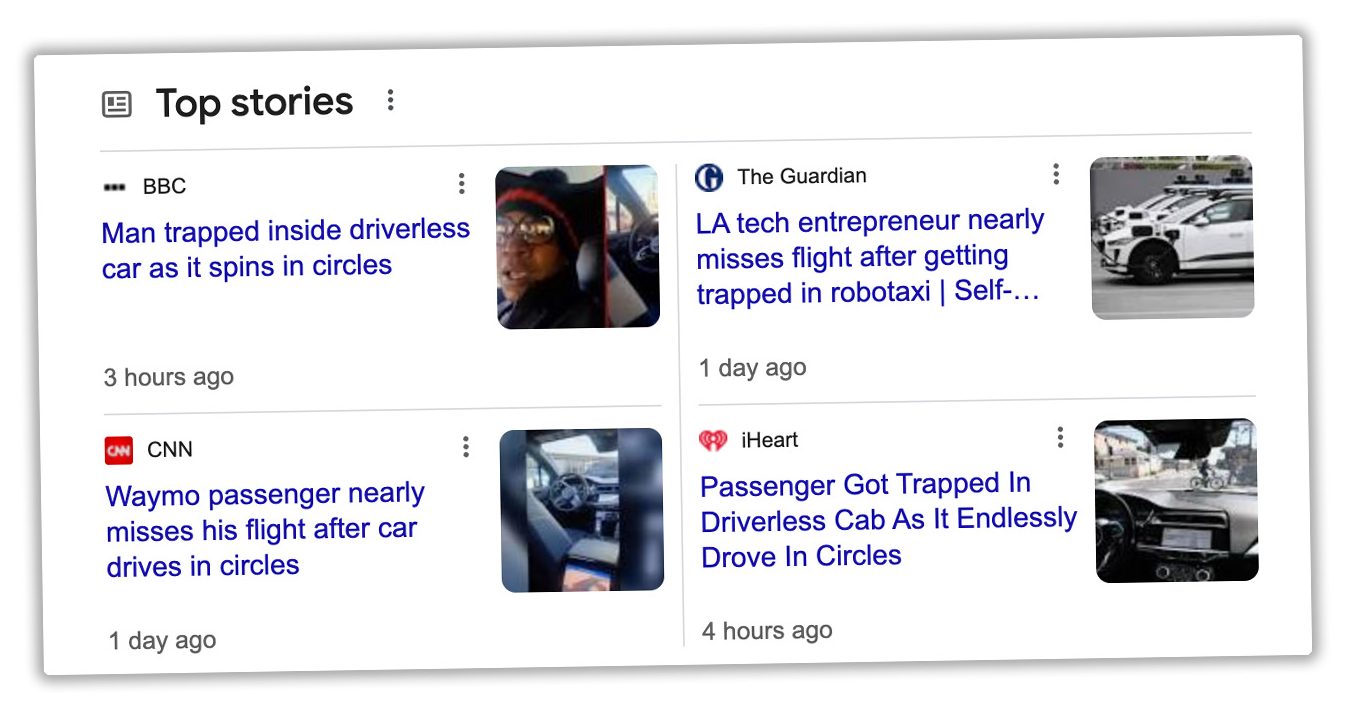Click the iHeart thumbnail showing dashboard view

pyautogui.click(x=1176, y=500)
